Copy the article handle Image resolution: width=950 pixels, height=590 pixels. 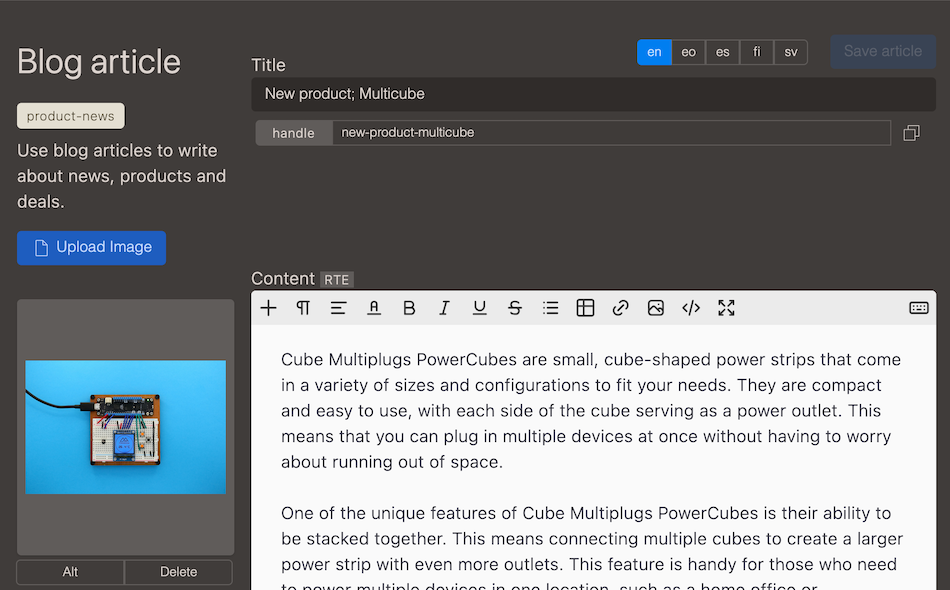[911, 133]
